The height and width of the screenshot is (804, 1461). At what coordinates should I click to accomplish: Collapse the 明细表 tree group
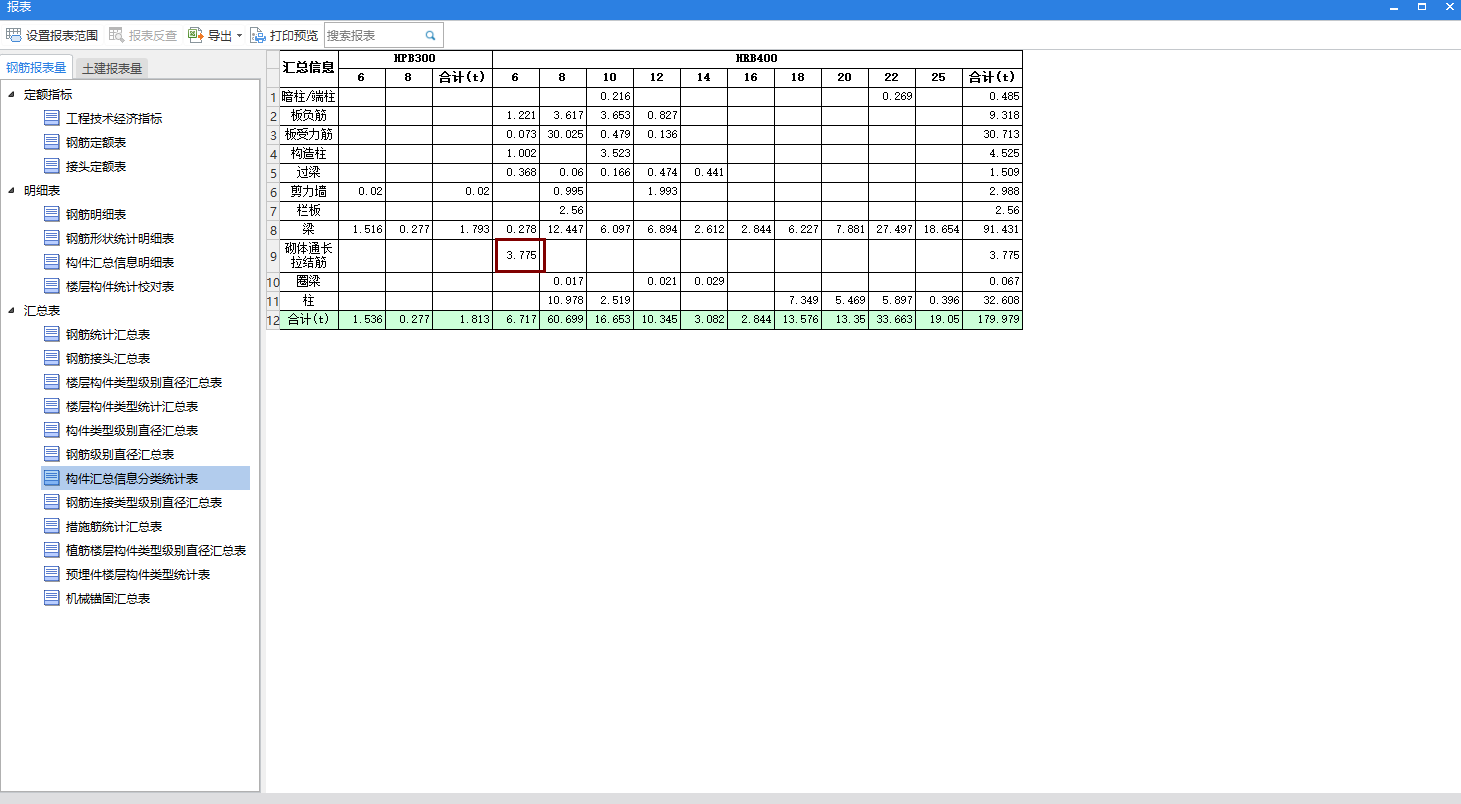coord(12,190)
